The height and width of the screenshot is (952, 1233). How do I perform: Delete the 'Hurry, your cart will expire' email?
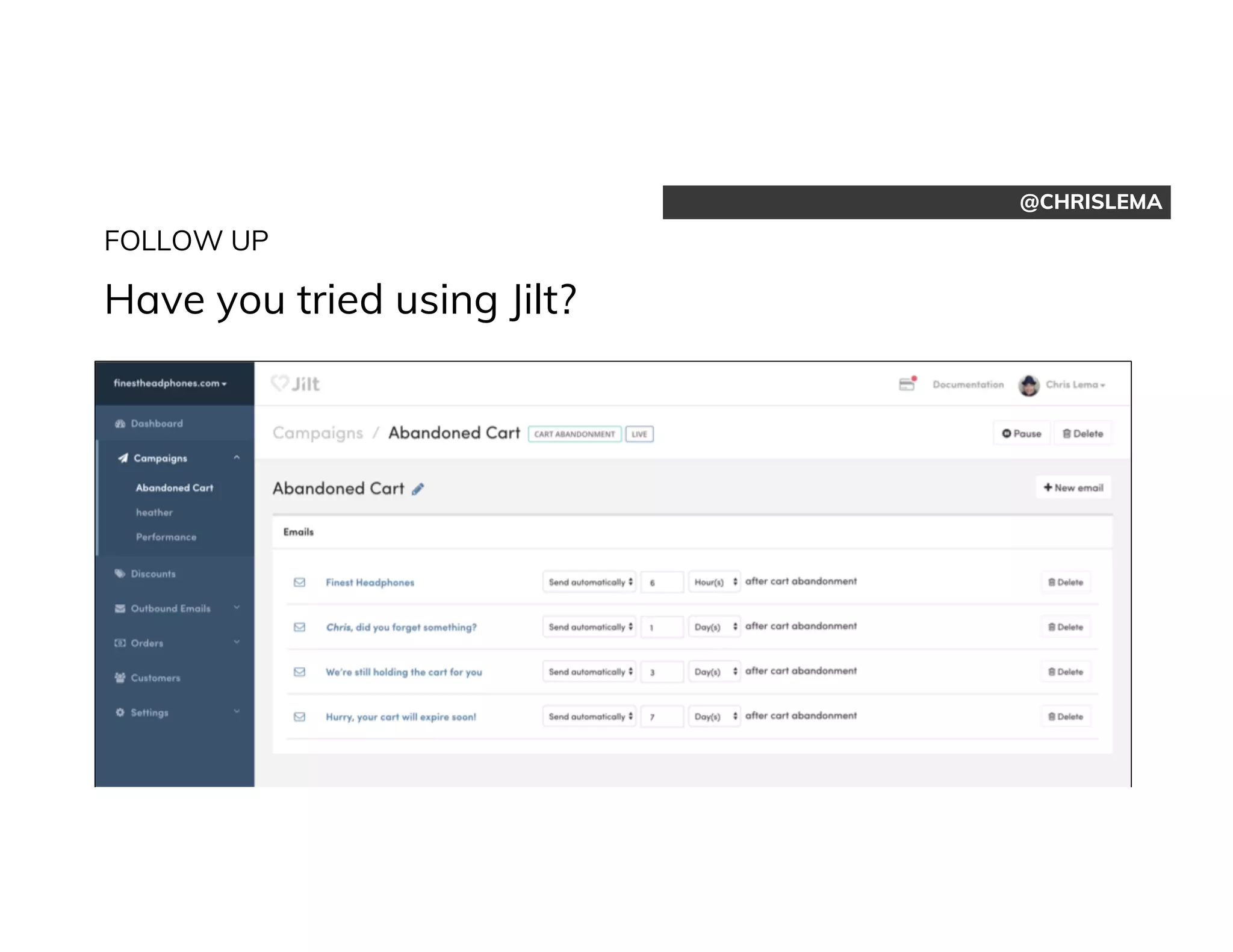1066,716
